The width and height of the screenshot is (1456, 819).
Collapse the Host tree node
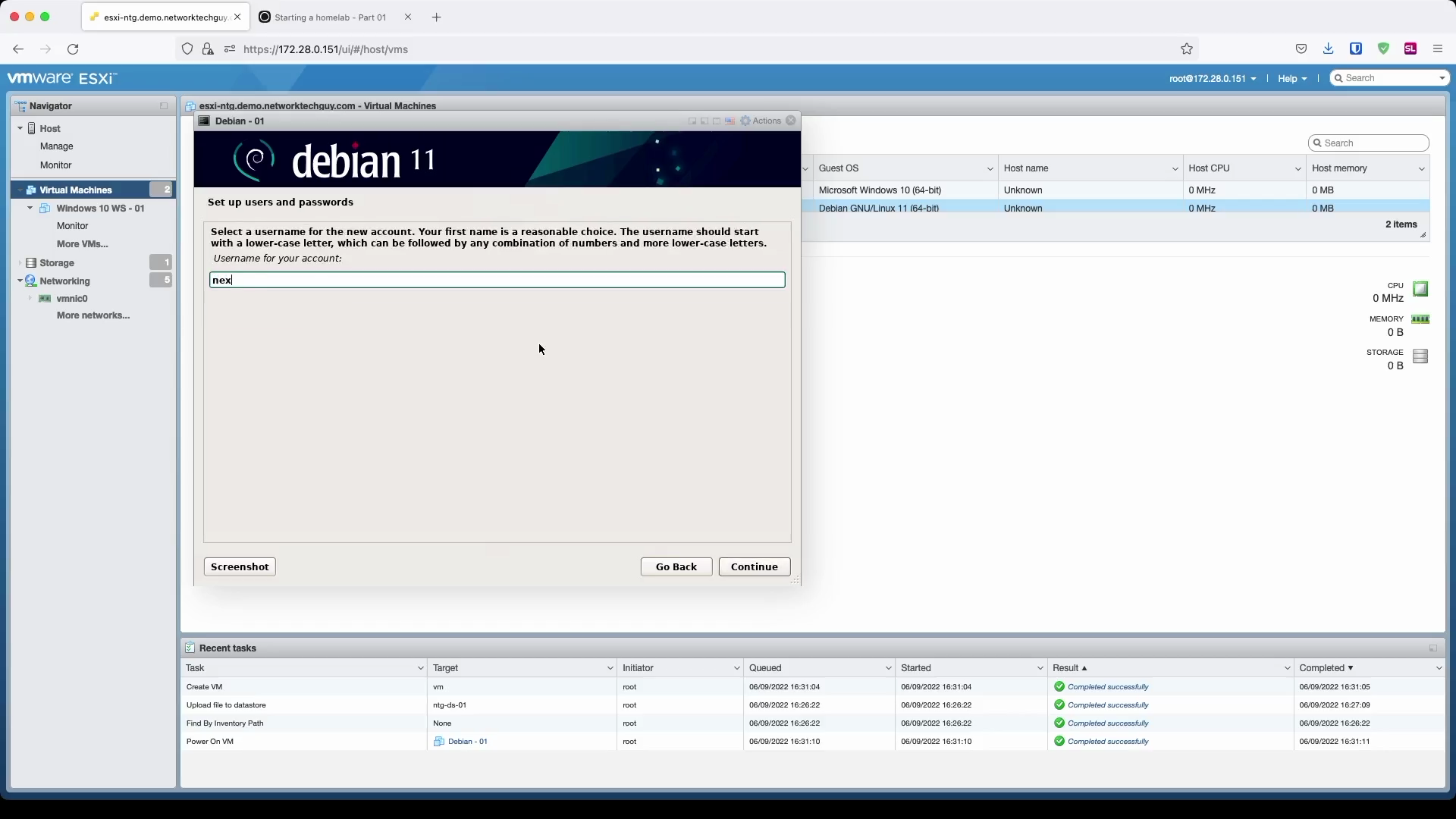pyautogui.click(x=20, y=129)
